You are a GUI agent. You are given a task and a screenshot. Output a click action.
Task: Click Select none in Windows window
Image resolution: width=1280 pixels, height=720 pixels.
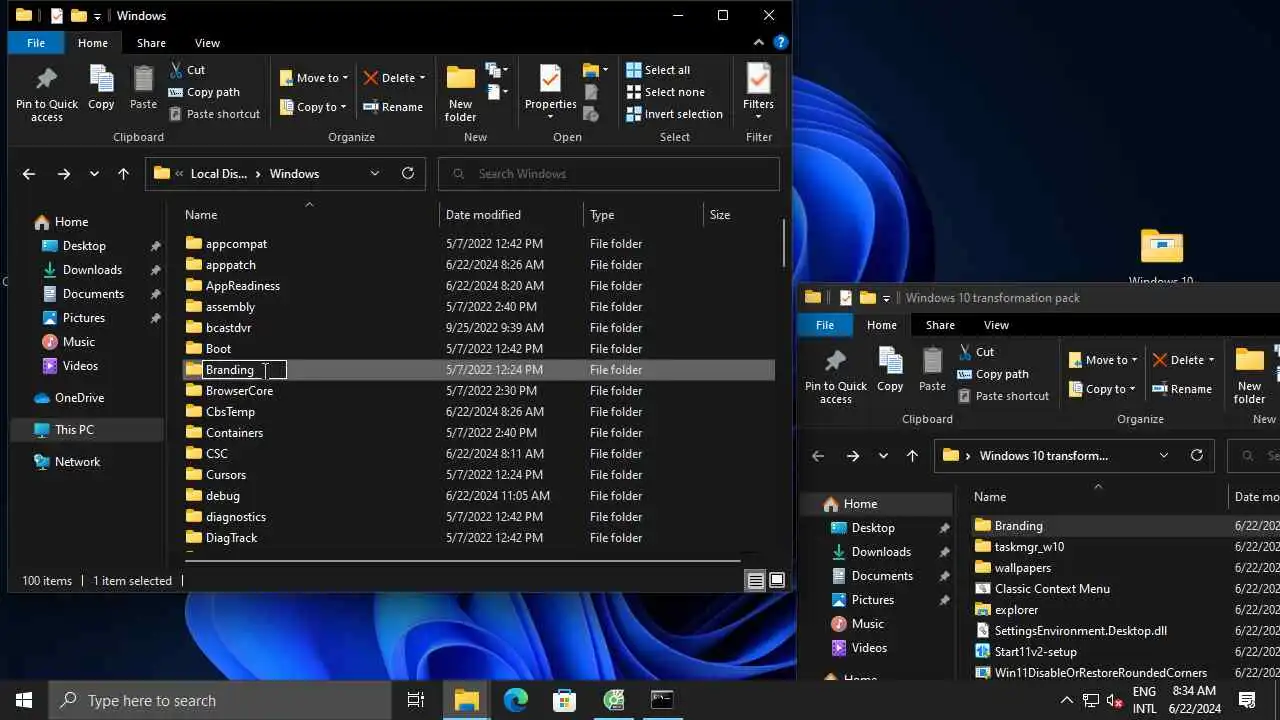click(x=665, y=92)
